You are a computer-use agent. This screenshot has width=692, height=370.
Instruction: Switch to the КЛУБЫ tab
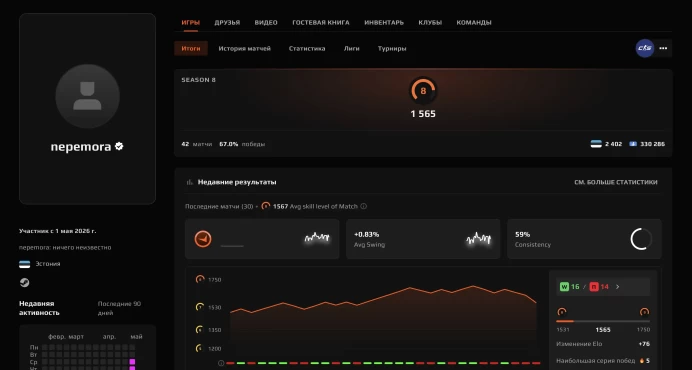tap(430, 23)
